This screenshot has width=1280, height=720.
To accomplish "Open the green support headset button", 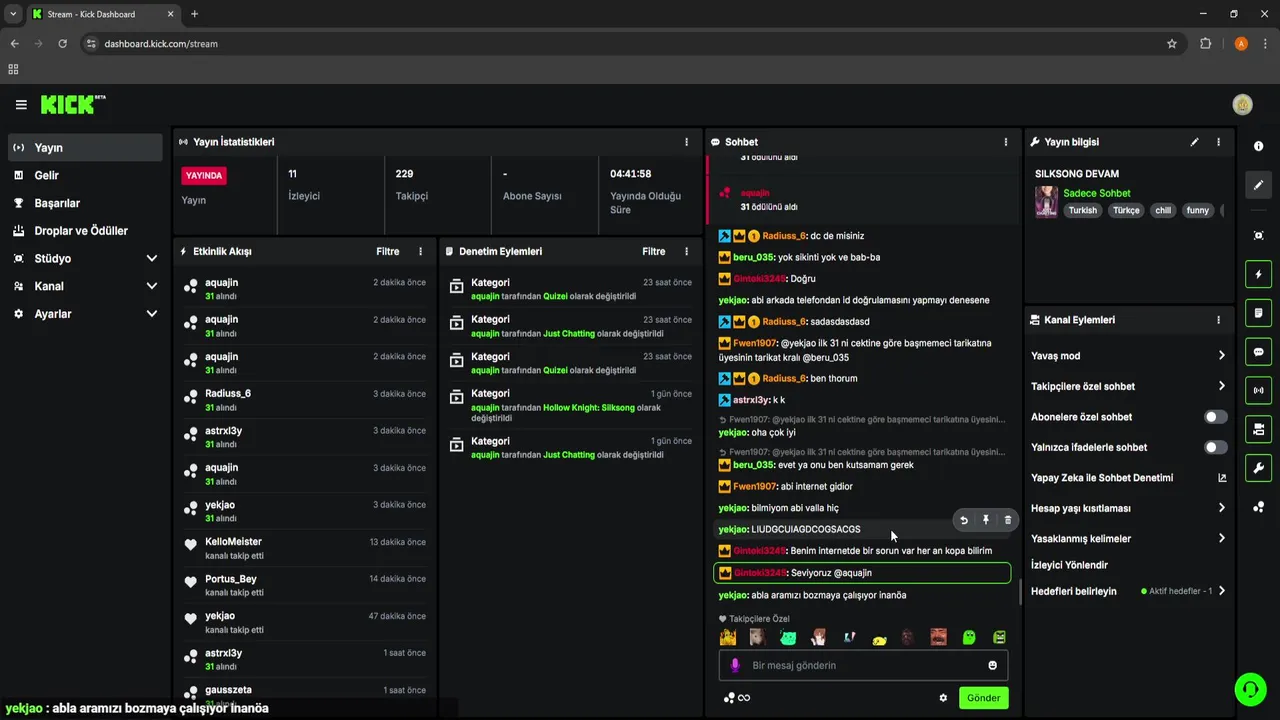I will pyautogui.click(x=1249, y=689).
